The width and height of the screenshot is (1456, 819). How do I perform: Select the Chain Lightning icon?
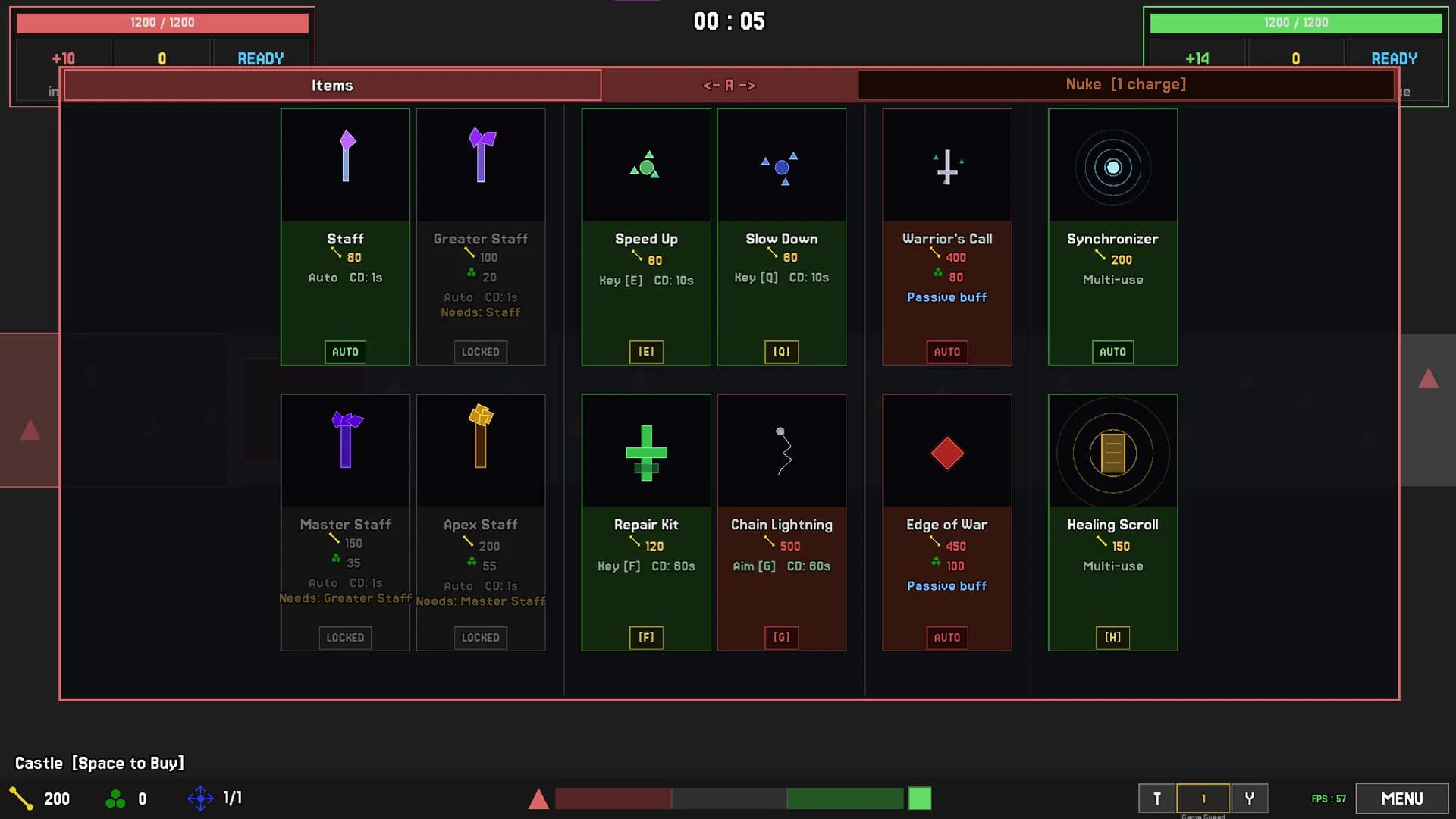[x=783, y=450]
